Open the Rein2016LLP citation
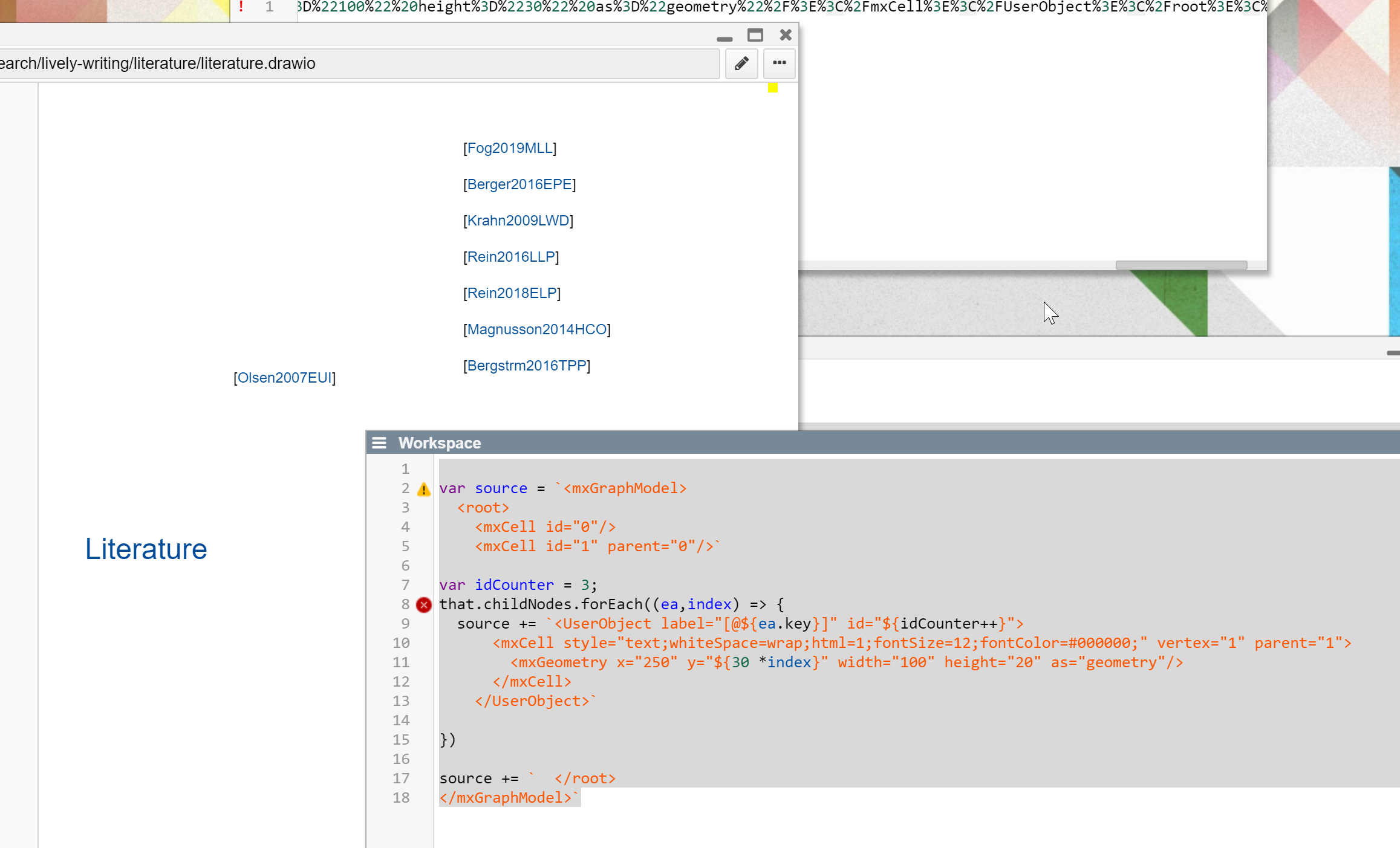 coord(511,257)
